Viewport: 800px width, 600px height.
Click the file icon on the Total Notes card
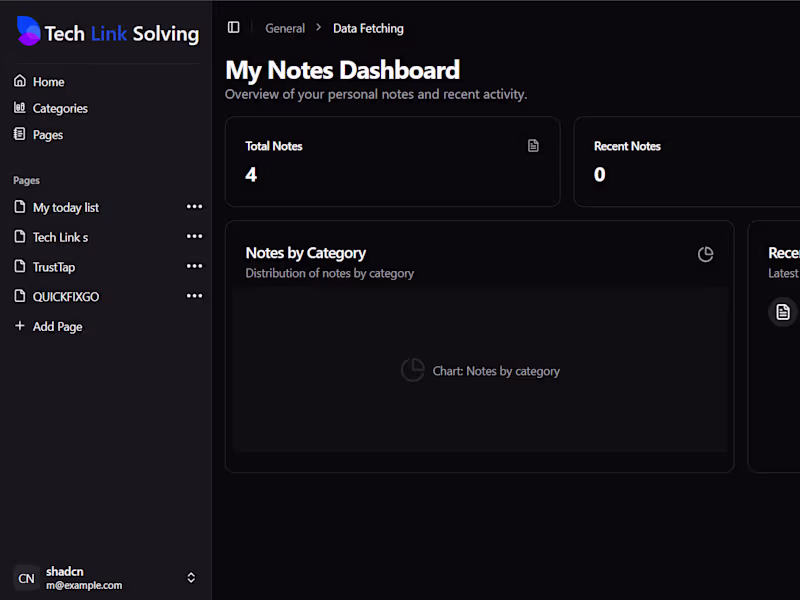(x=533, y=145)
